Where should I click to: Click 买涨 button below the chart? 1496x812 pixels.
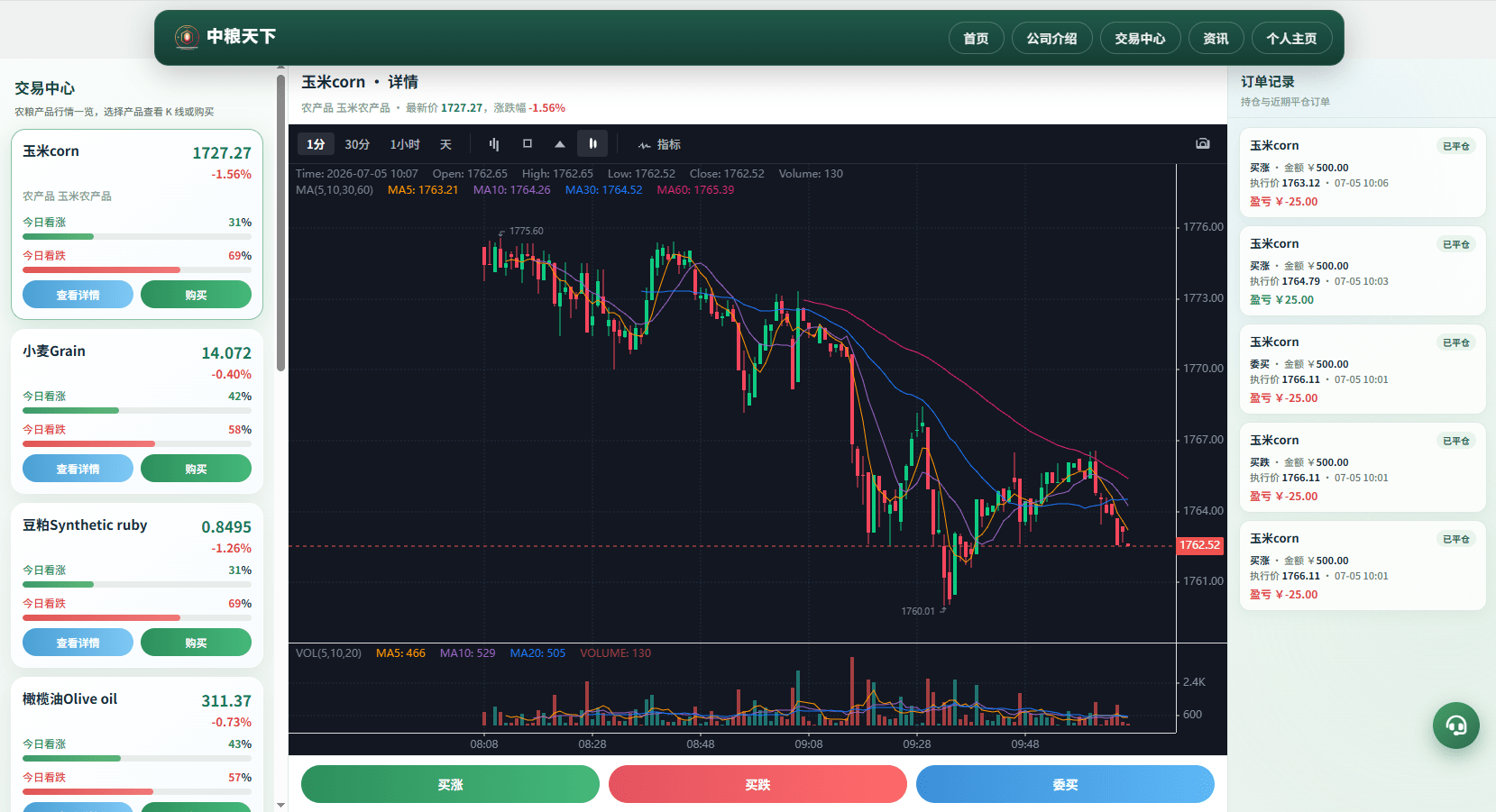tap(450, 784)
